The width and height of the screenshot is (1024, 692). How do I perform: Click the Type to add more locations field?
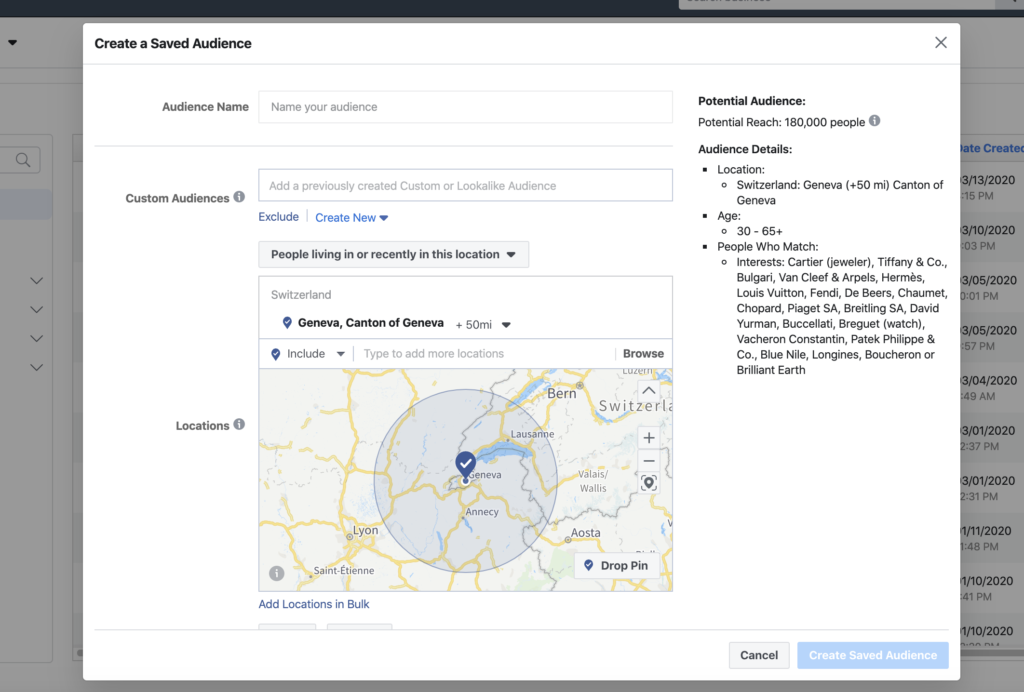tap(487, 354)
